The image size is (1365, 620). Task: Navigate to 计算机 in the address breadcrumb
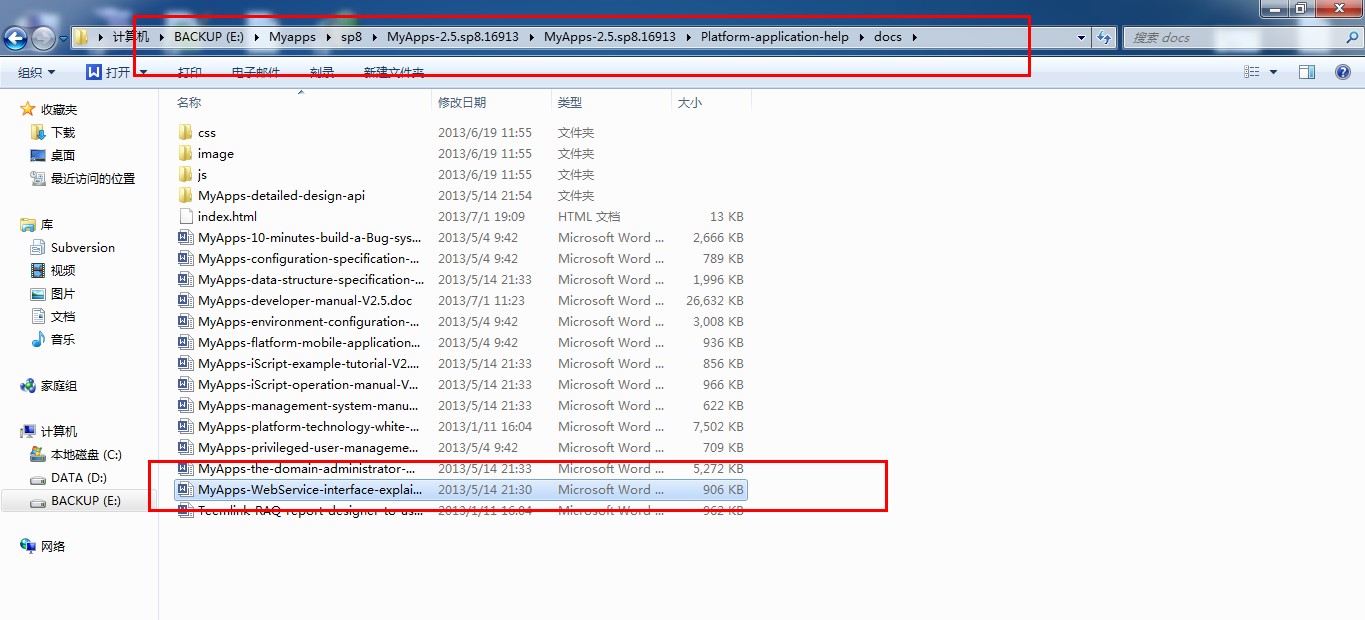coord(130,37)
